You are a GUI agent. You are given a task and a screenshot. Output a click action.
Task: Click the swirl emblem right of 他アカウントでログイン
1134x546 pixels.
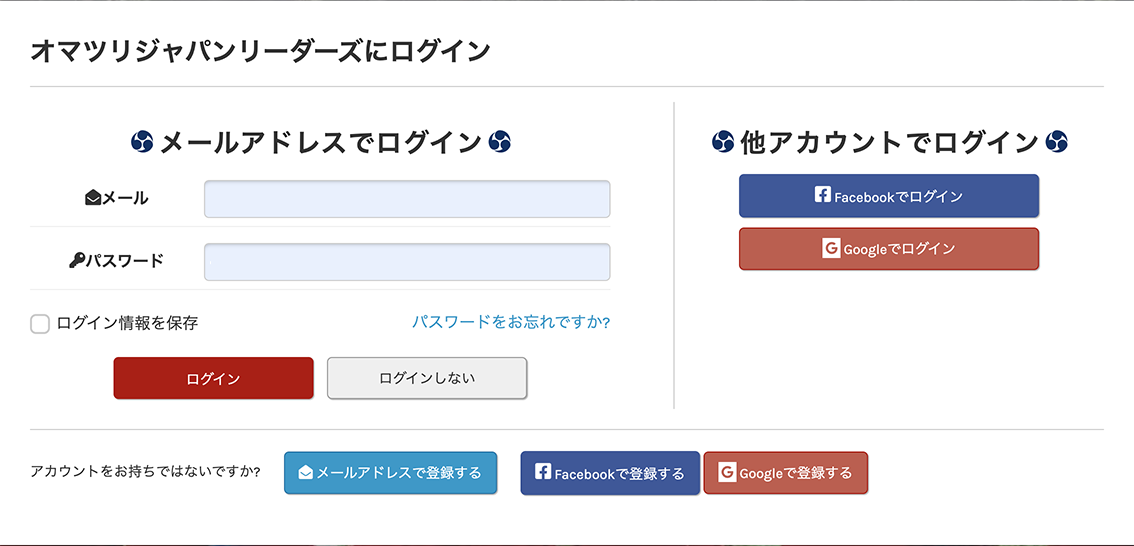point(1056,143)
